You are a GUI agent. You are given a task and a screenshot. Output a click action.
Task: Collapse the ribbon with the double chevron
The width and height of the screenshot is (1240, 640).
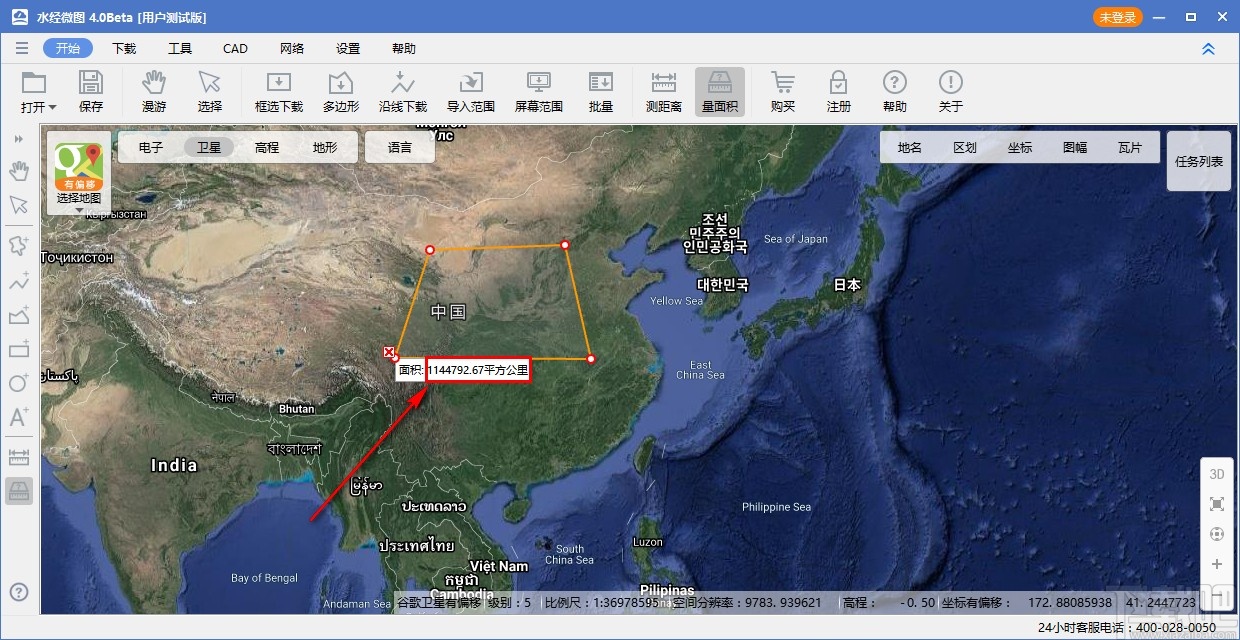tap(1208, 47)
